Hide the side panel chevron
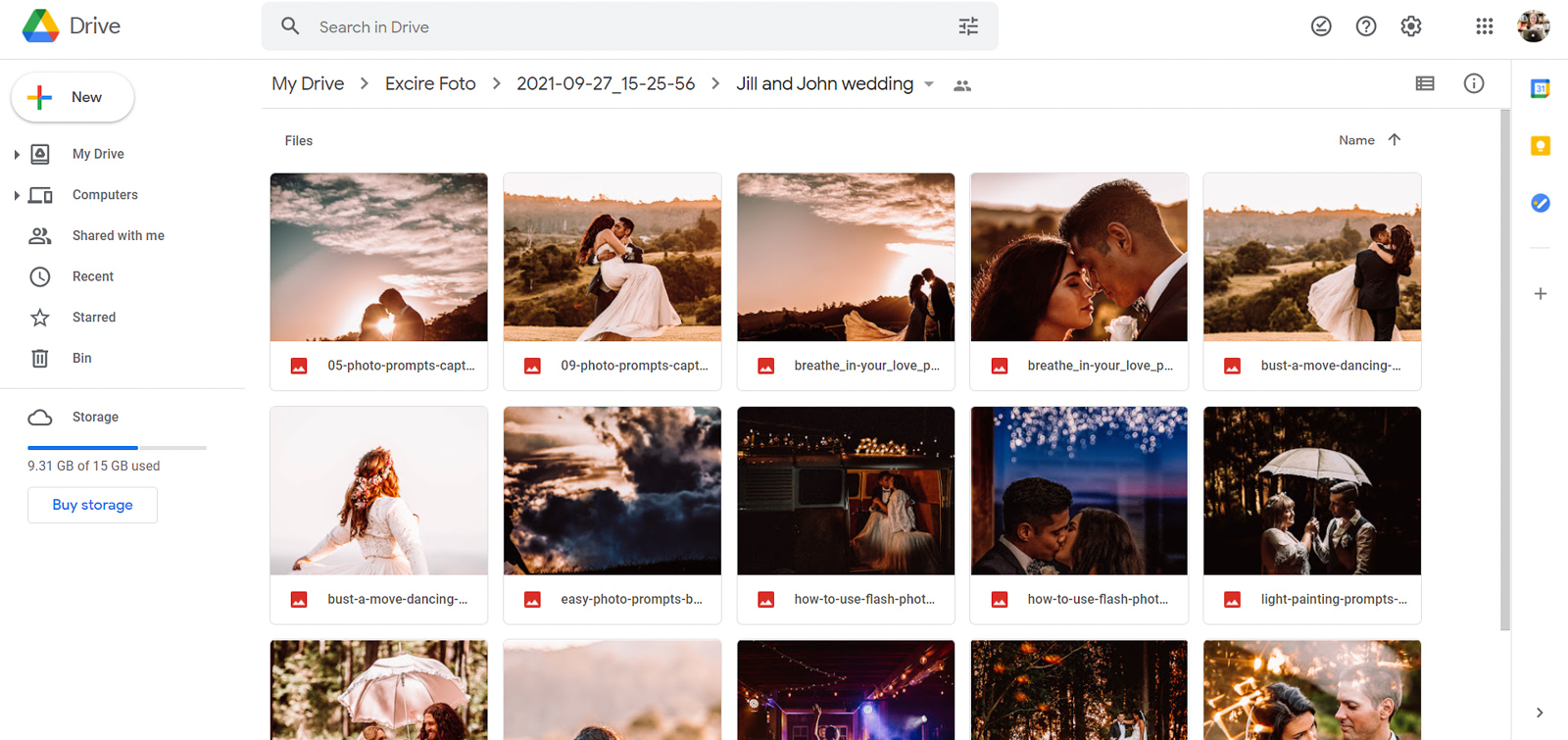Viewport: 1568px width, 740px height. 1540,713
